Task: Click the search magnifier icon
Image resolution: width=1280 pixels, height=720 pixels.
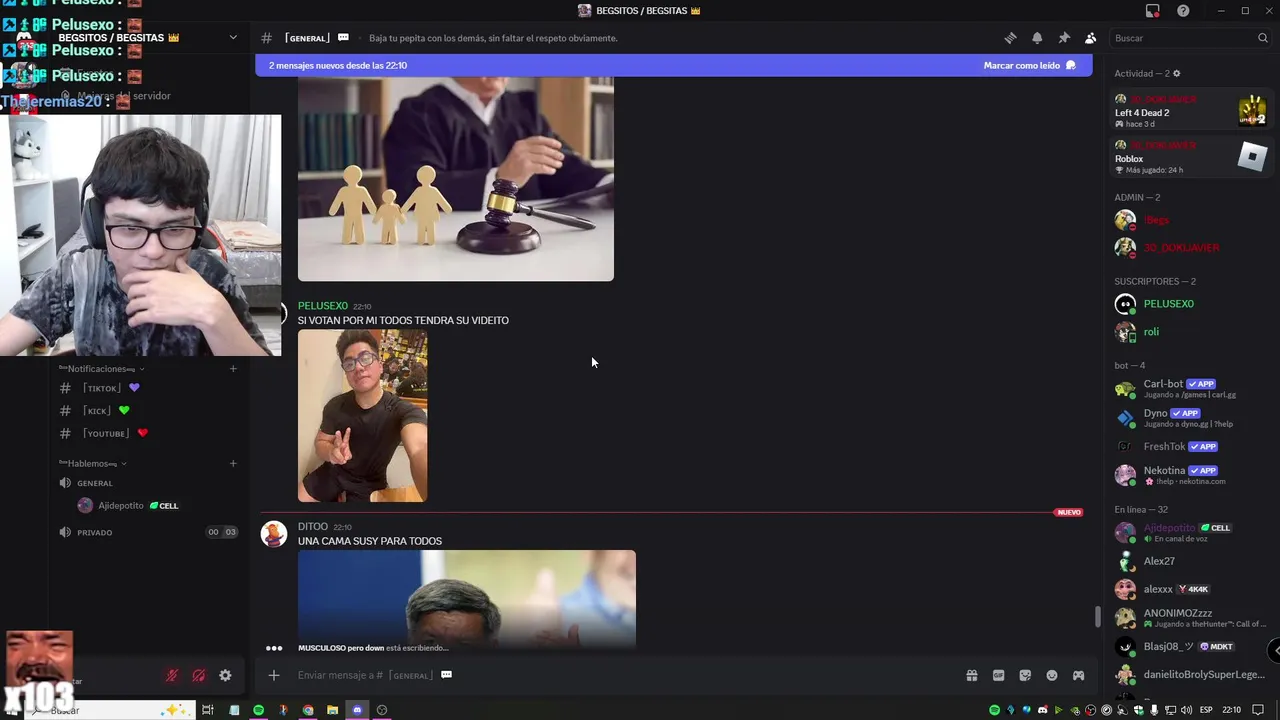Action: point(1262,38)
